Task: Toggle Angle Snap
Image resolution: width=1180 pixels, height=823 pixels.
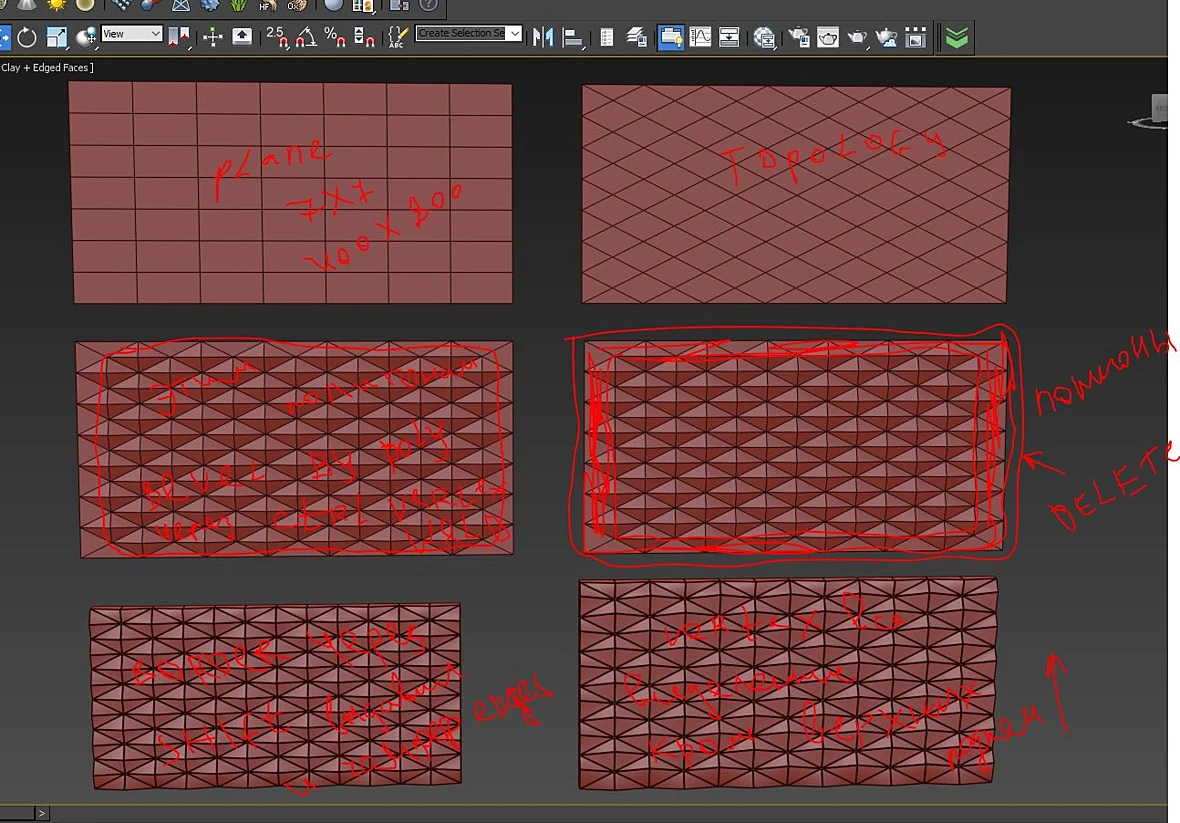Action: click(306, 37)
